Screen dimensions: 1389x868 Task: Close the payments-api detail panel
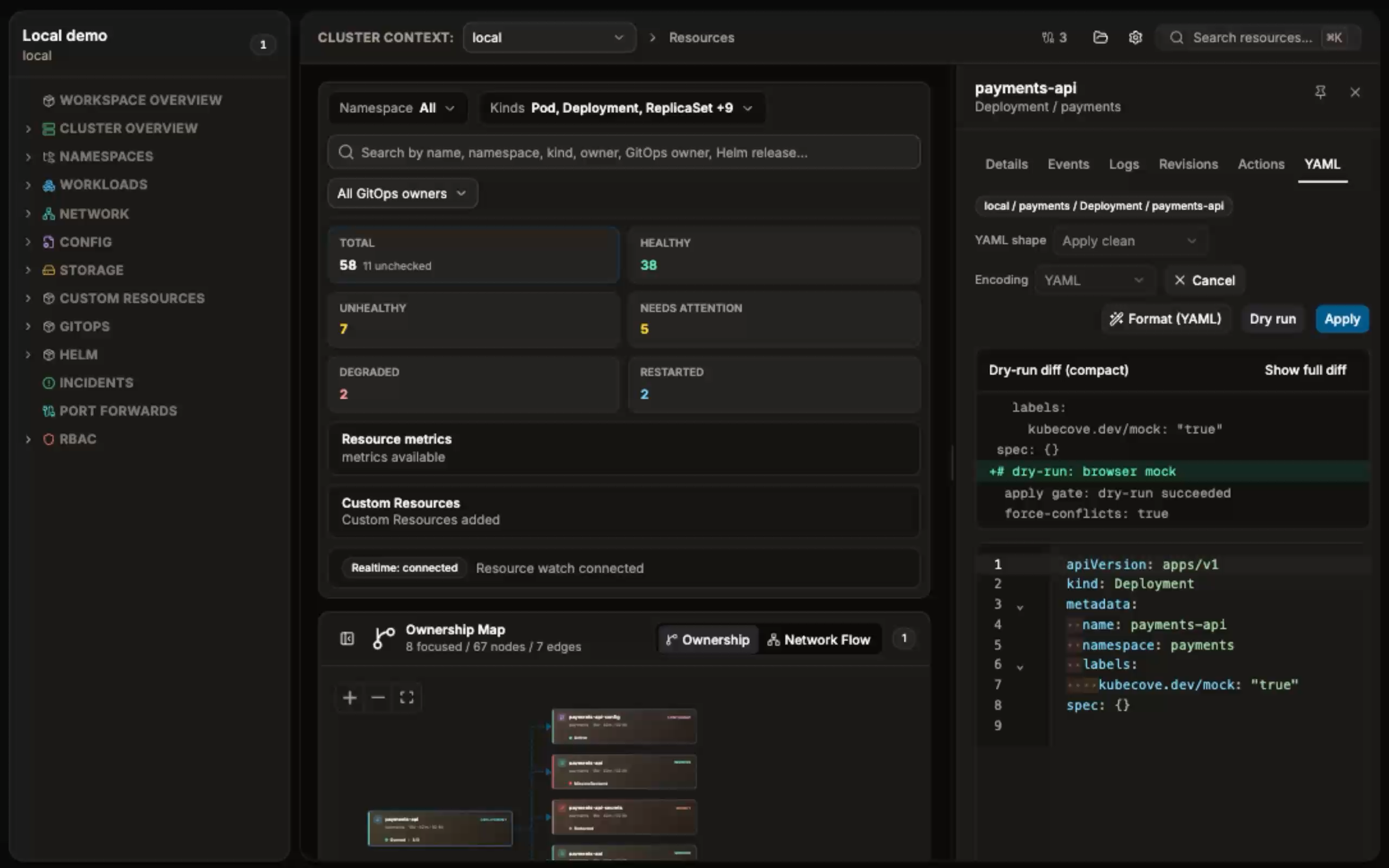click(1355, 92)
